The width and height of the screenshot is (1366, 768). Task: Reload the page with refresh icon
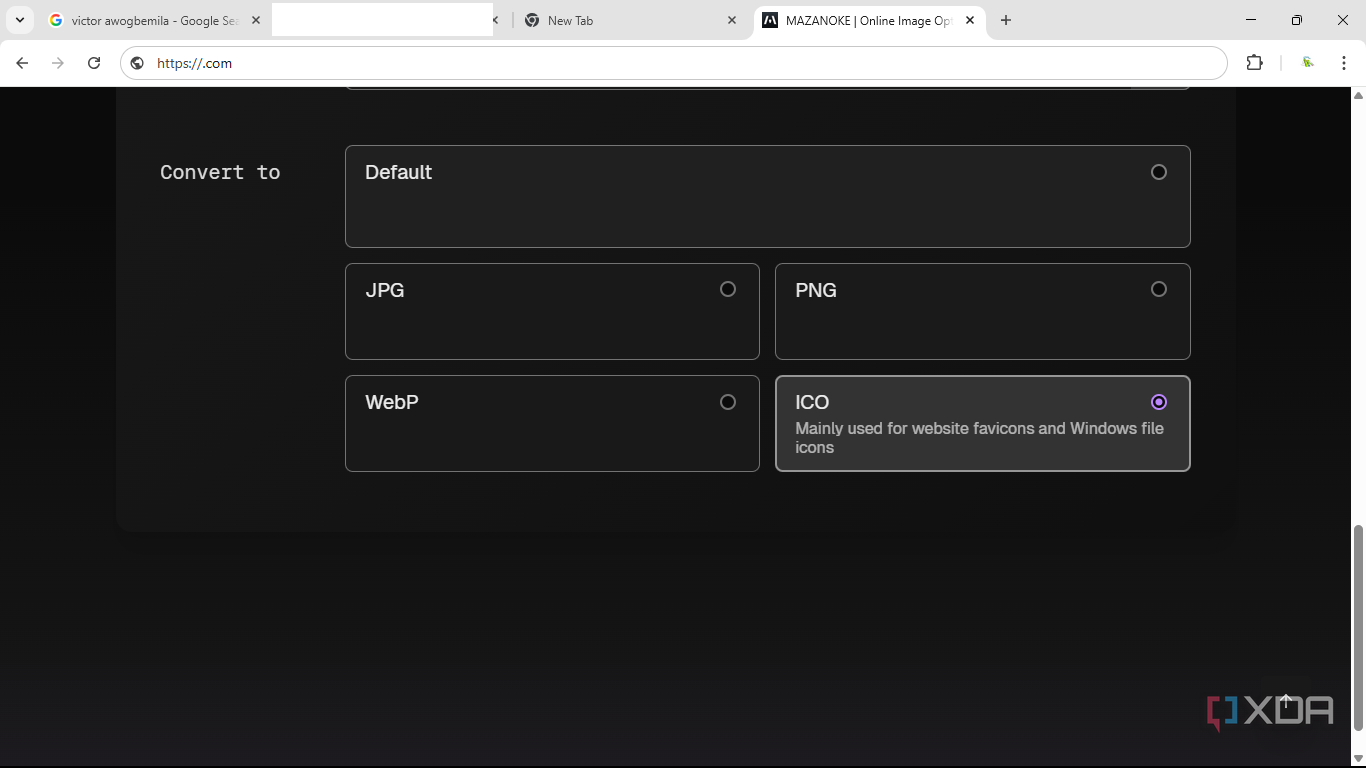pos(94,63)
